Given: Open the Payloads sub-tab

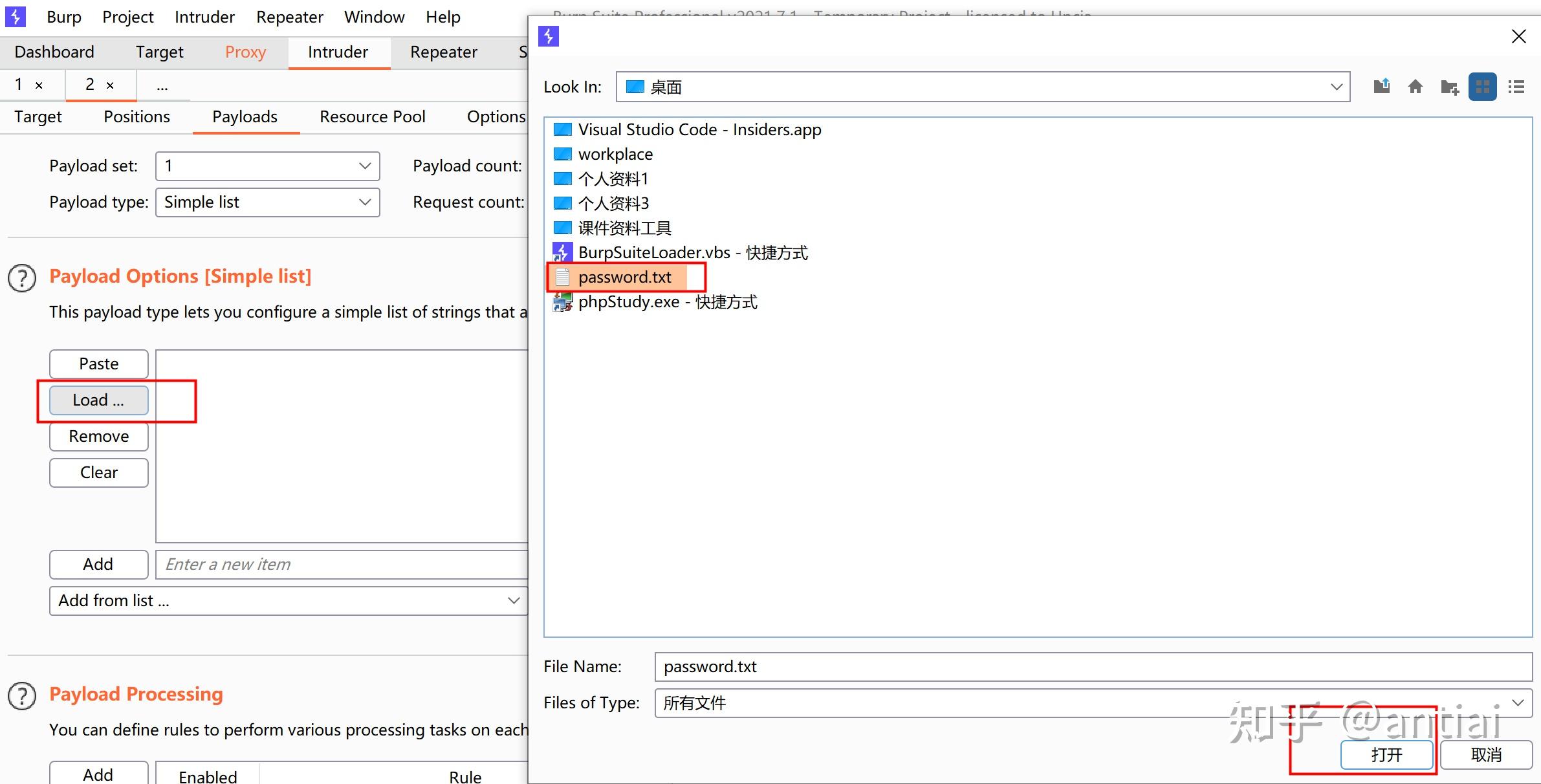Looking at the screenshot, I should (245, 116).
